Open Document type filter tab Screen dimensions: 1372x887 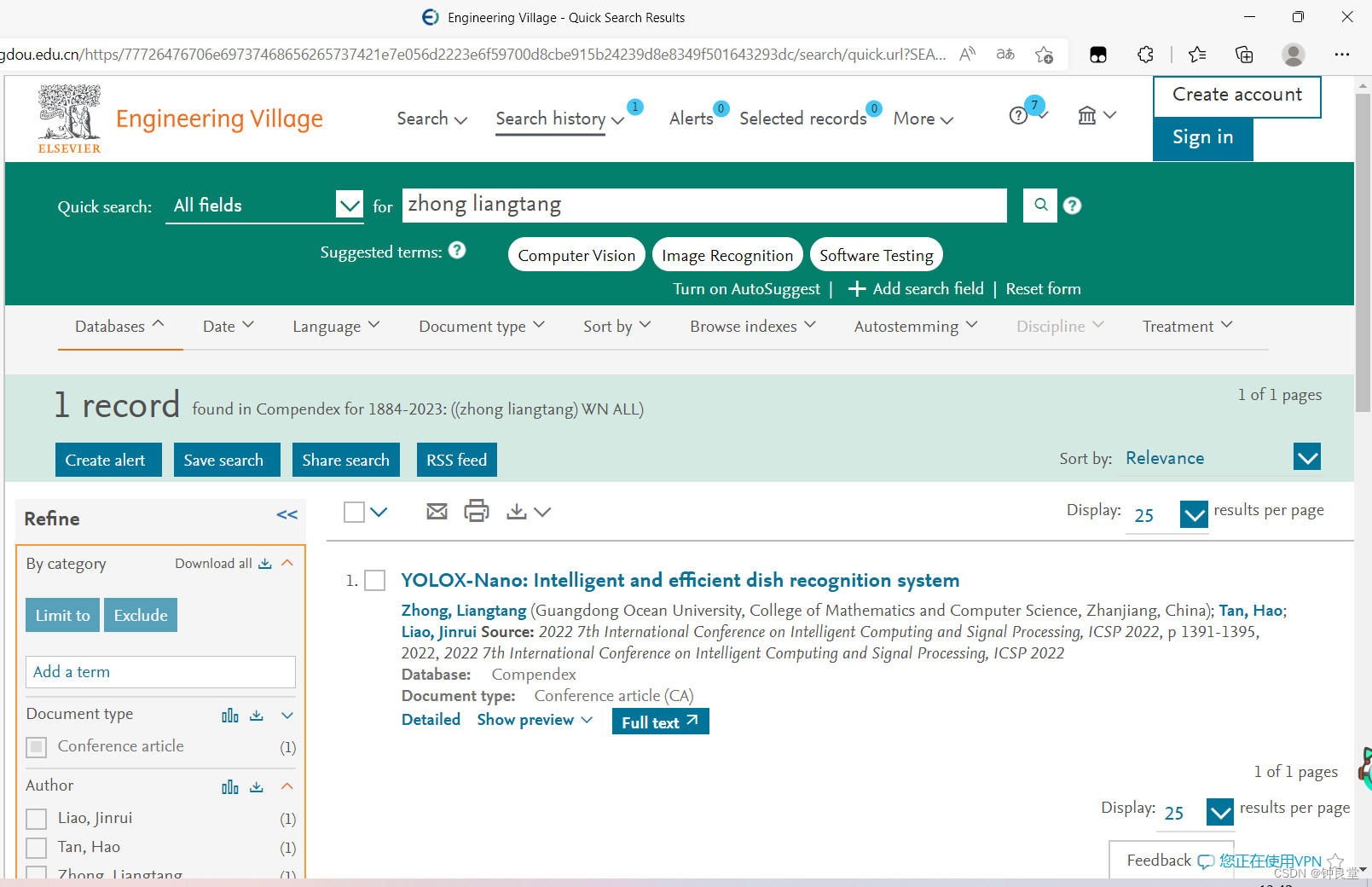[x=482, y=327]
